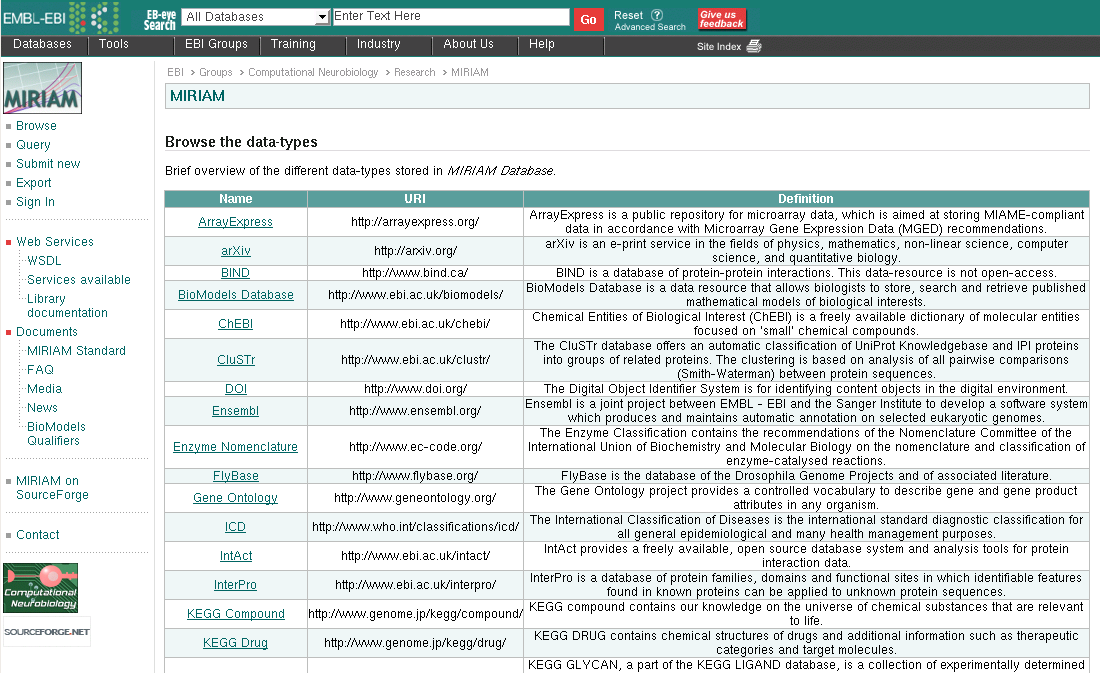Open the ArrayExpress data-type link
The width and height of the screenshot is (1100, 673).
236,222
